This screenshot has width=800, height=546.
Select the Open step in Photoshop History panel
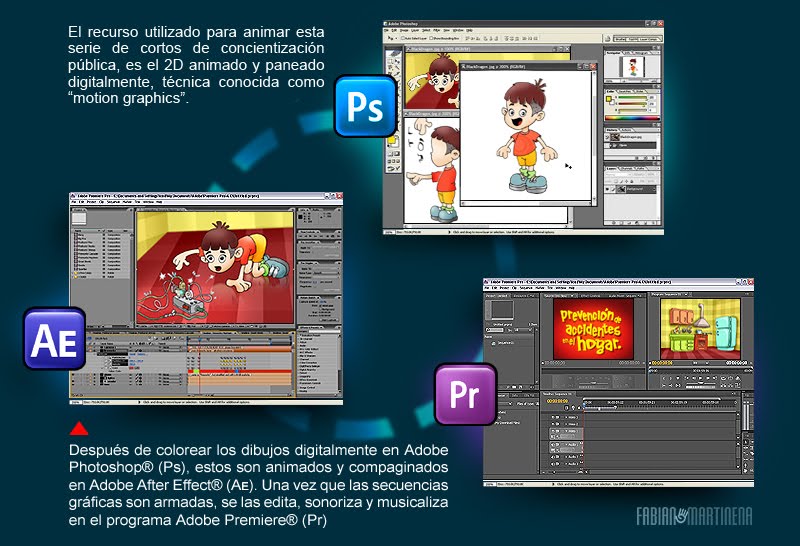tap(632, 145)
